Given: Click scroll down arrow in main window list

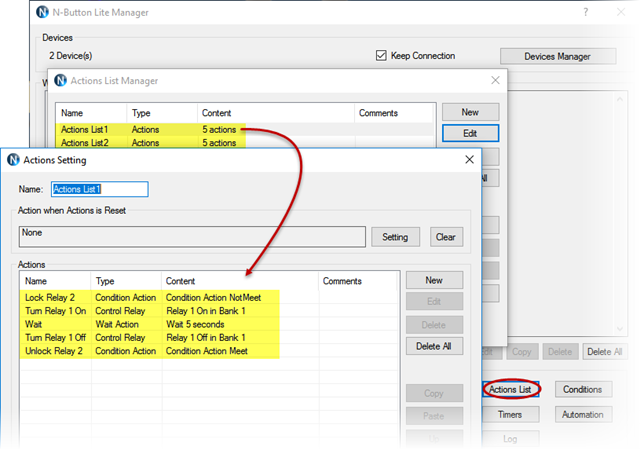Looking at the screenshot, I should click(620, 329).
